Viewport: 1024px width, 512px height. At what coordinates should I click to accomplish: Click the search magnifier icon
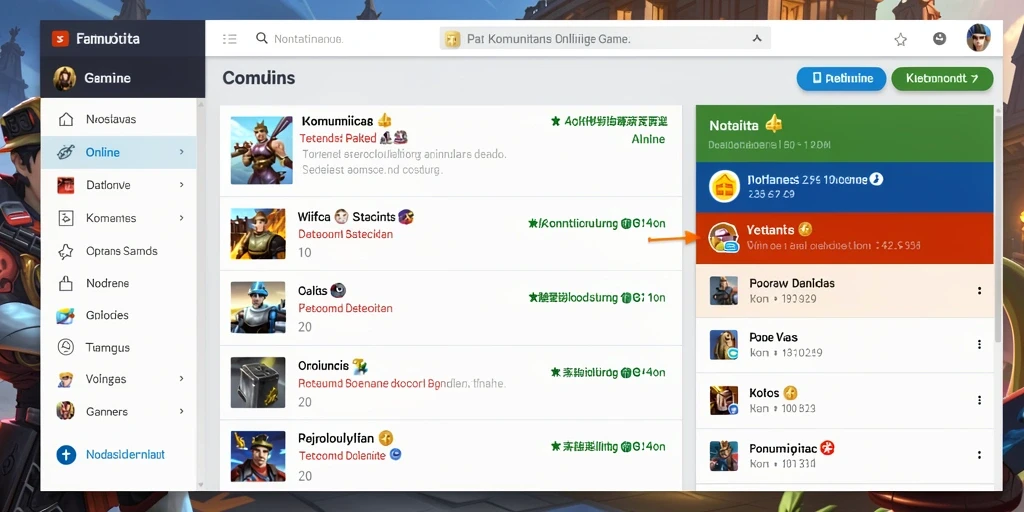pyautogui.click(x=262, y=39)
